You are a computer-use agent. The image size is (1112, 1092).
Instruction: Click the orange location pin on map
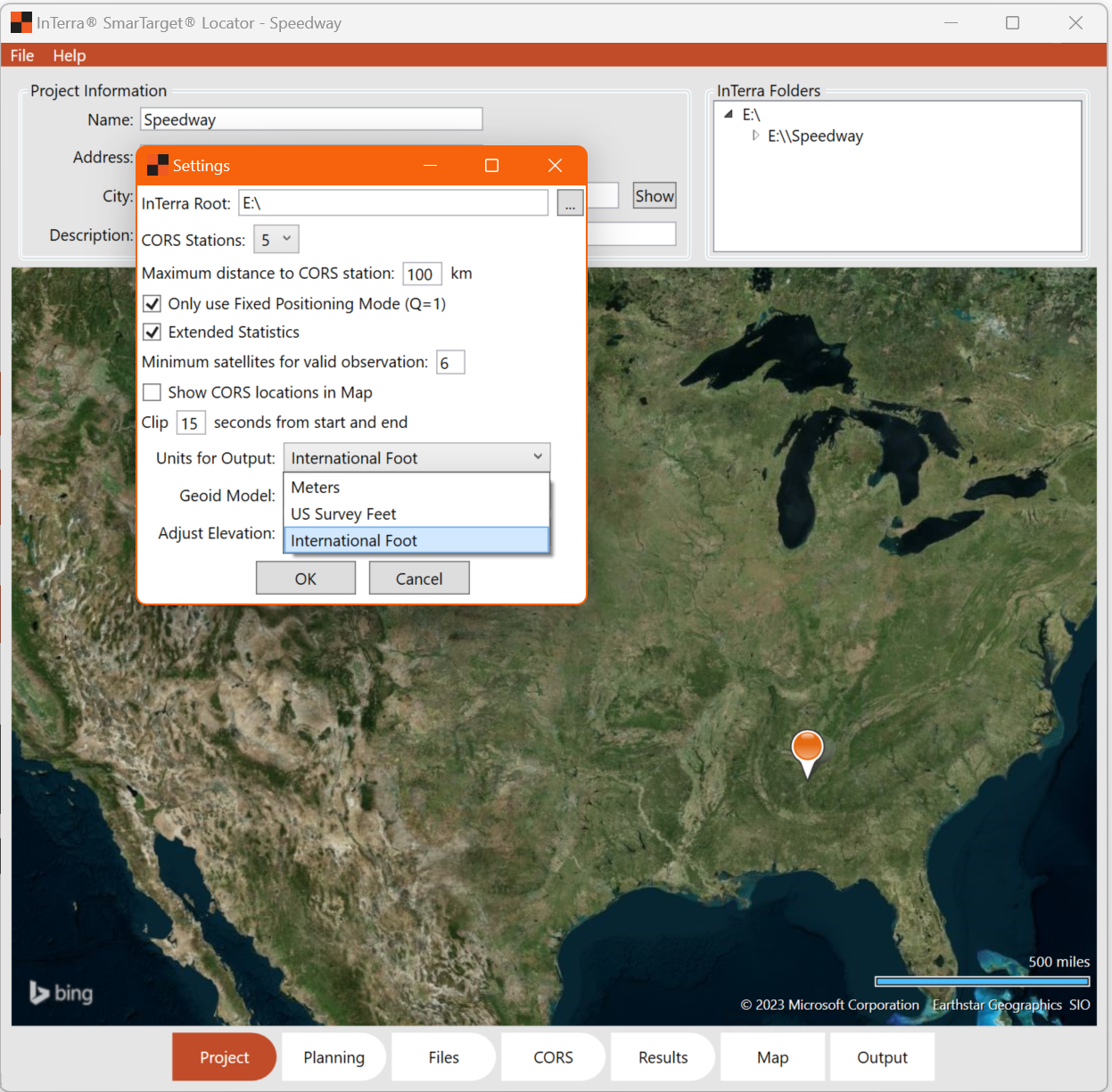click(807, 747)
